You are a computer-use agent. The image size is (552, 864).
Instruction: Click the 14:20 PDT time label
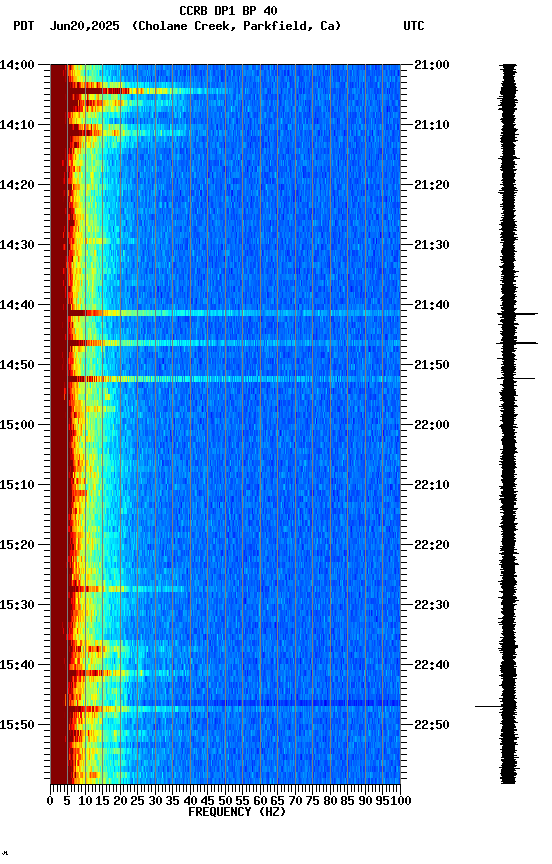17,185
